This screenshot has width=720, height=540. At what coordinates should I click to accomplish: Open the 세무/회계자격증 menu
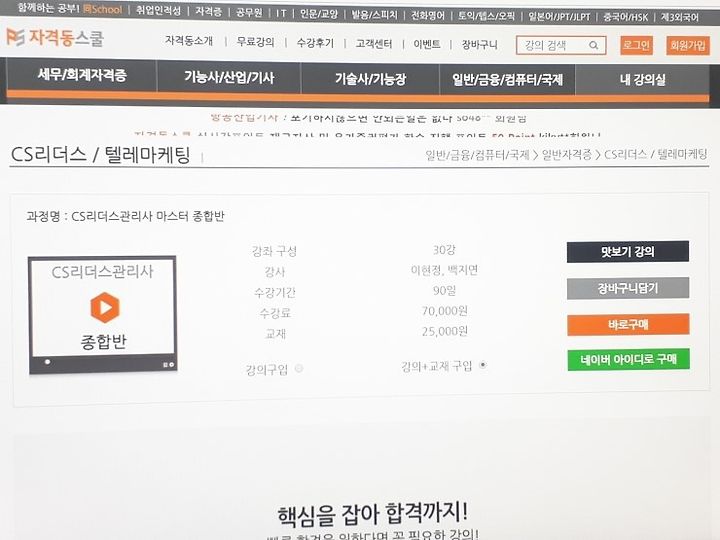pos(82,75)
